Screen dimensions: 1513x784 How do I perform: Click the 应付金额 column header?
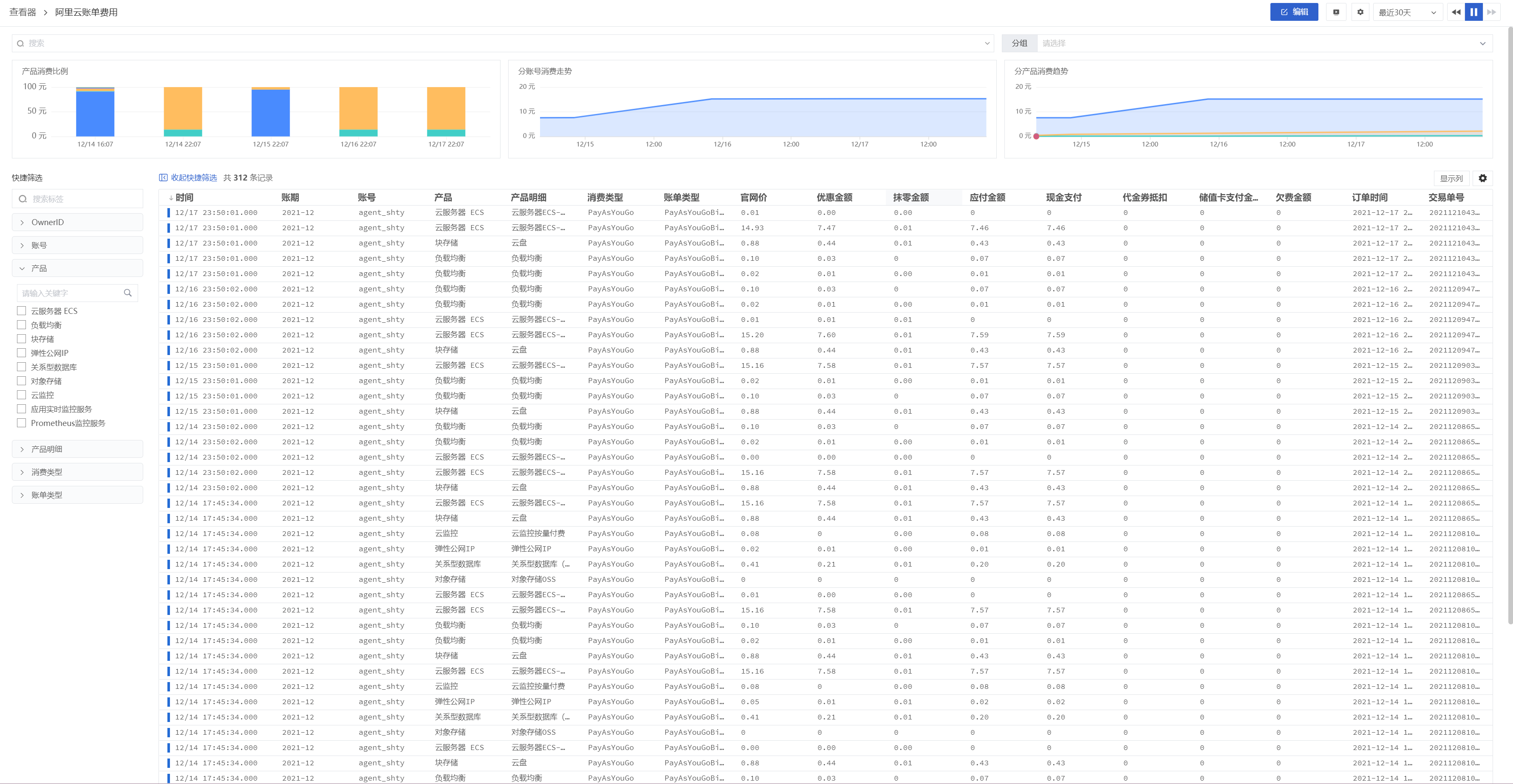click(987, 198)
